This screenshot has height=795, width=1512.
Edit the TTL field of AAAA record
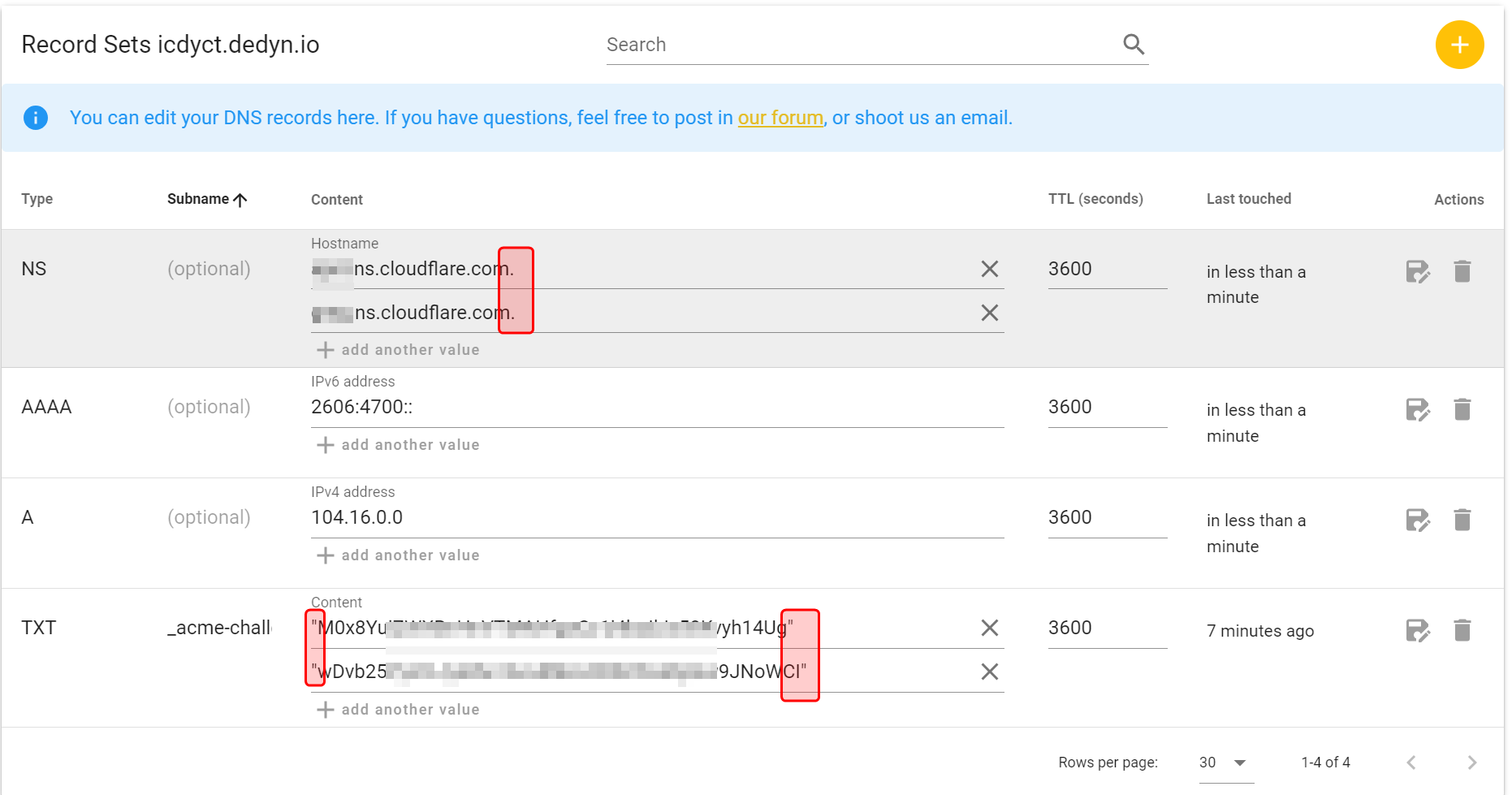point(1106,407)
